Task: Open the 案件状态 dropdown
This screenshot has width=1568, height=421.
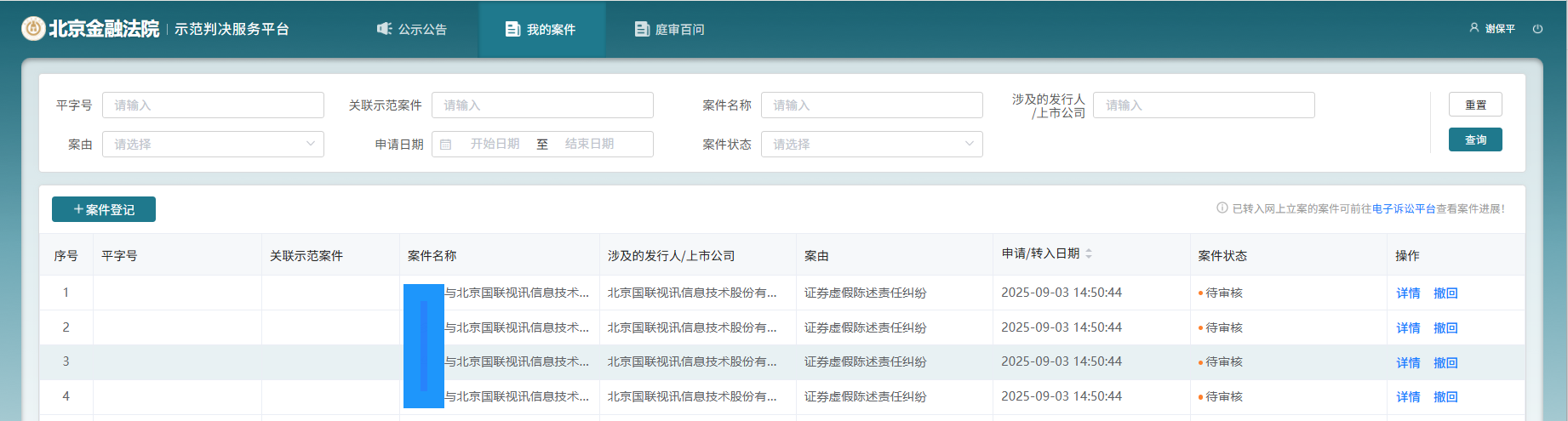Action: 872,144
